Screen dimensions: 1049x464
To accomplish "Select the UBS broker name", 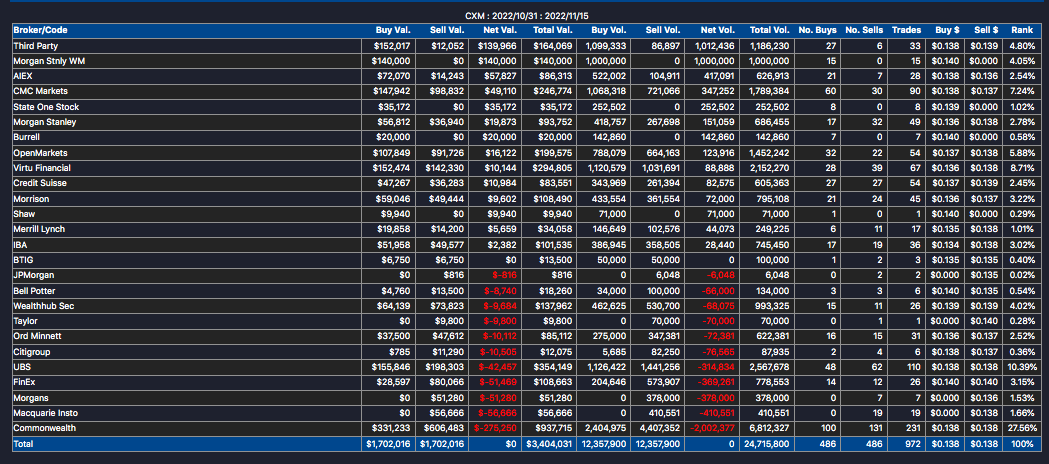I will click(x=22, y=367).
